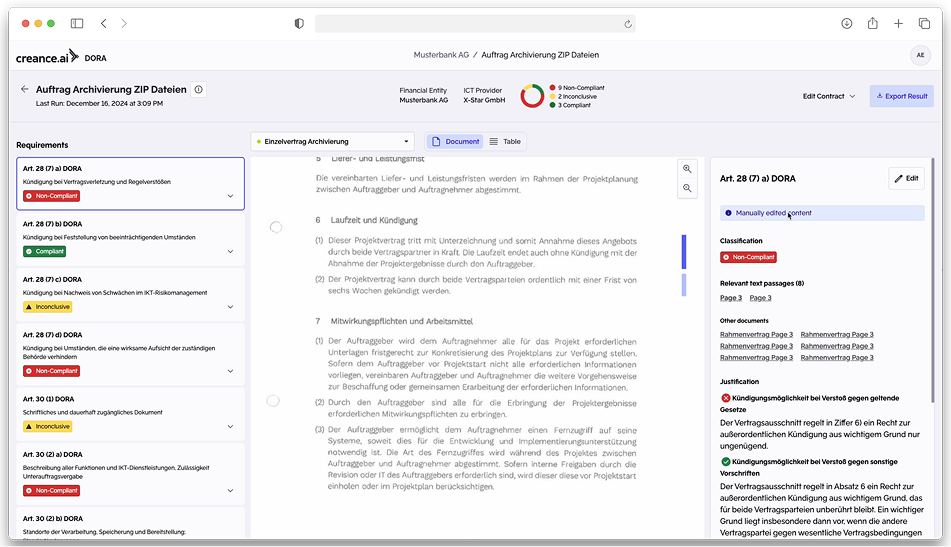
Task: Open first Page 3 relevant passage link
Action: [731, 298]
